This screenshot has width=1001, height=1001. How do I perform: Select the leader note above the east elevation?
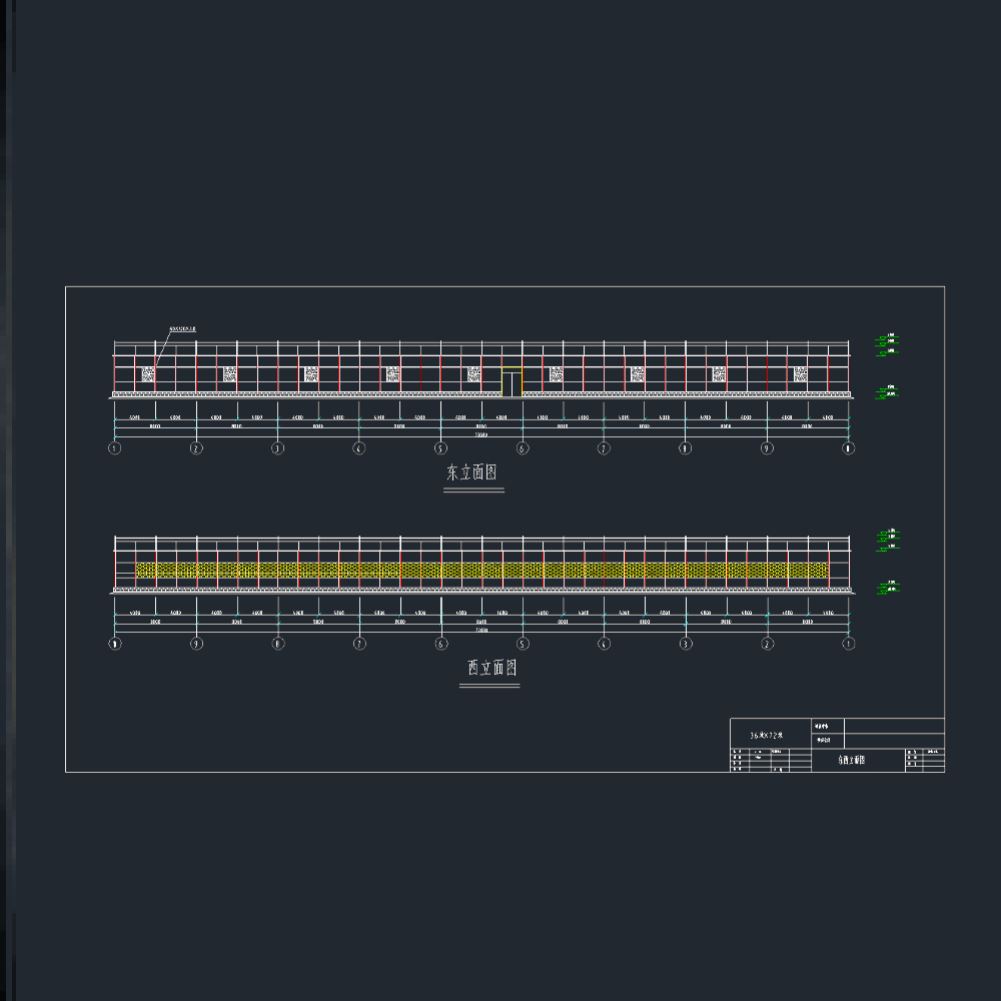click(x=183, y=329)
